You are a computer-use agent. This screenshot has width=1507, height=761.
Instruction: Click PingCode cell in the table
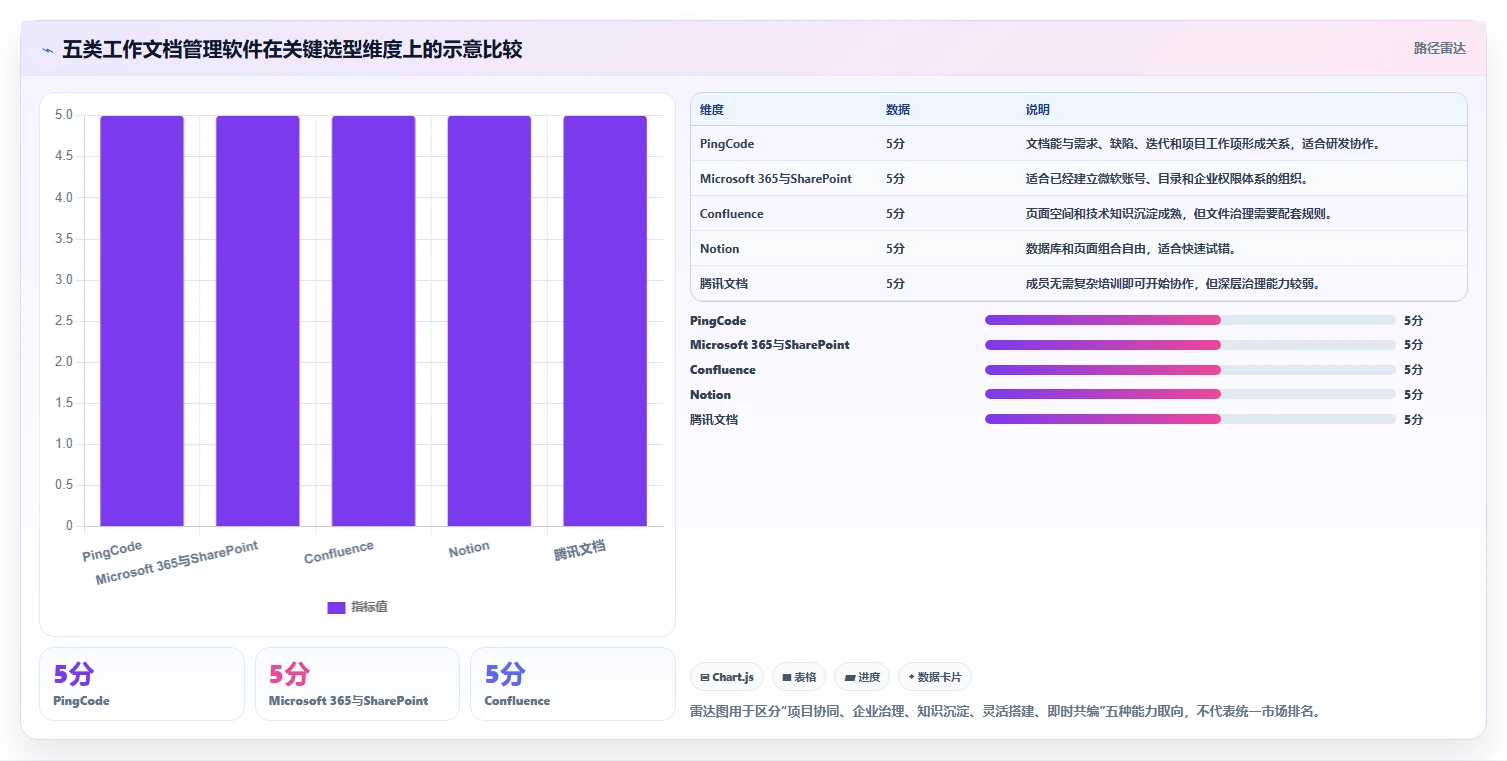click(727, 144)
